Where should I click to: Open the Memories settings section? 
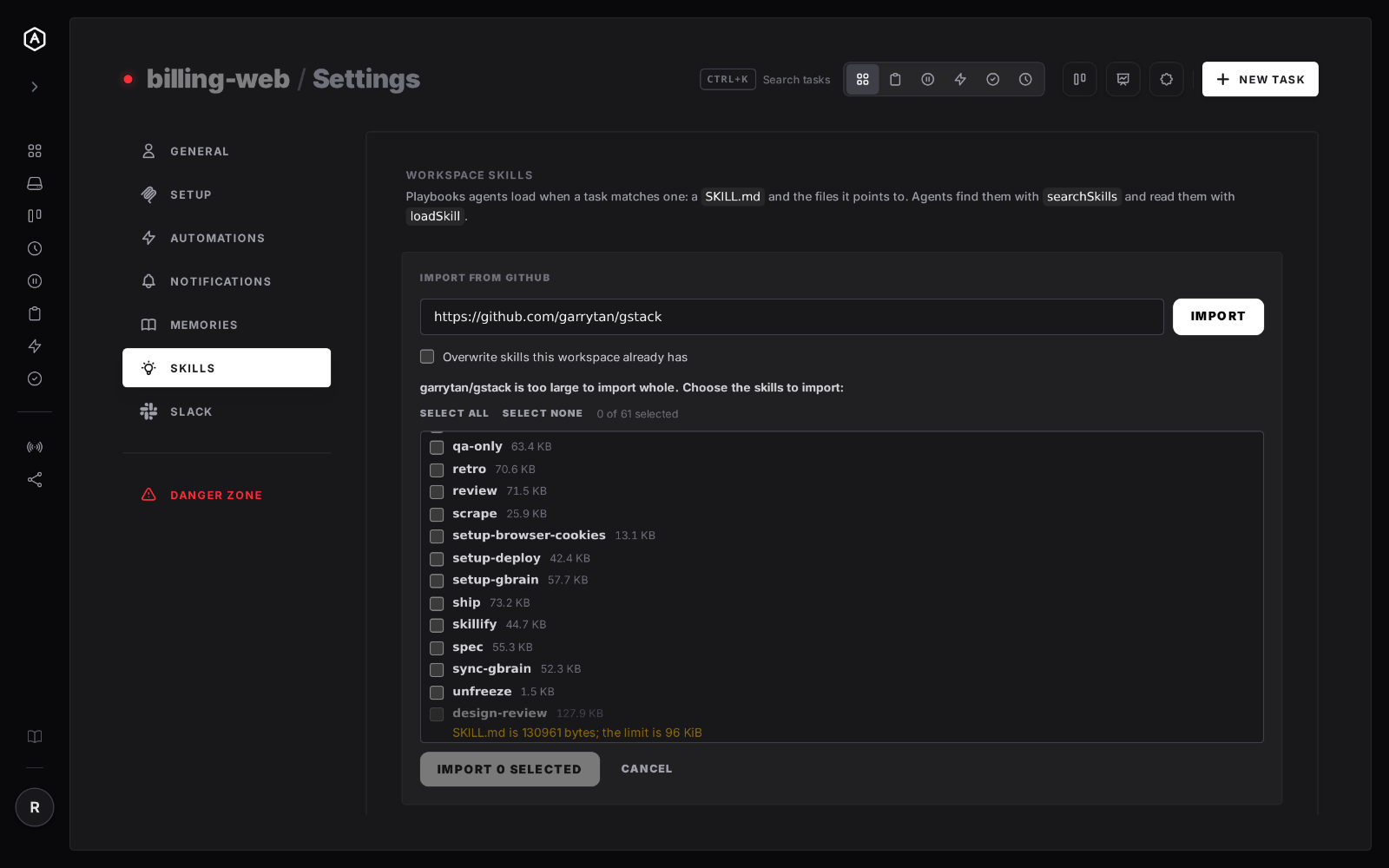[x=227, y=325]
